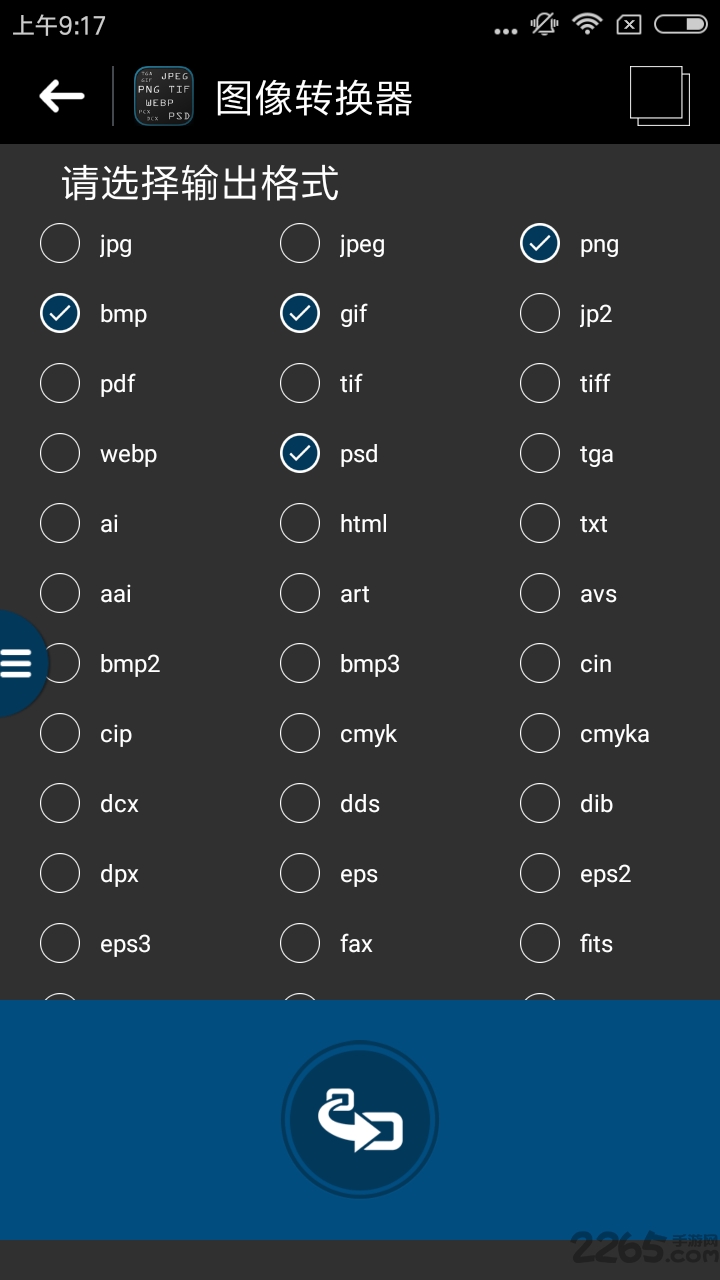
Task: Click the image converter app logo icon
Action: (163, 95)
